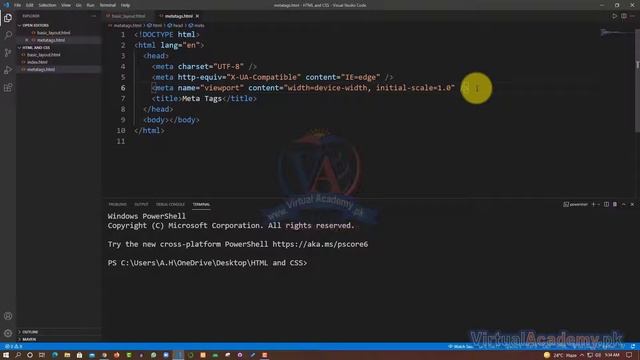Open Explorer panel more actions ellipsis
This screenshot has width=640, height=360.
point(93,16)
